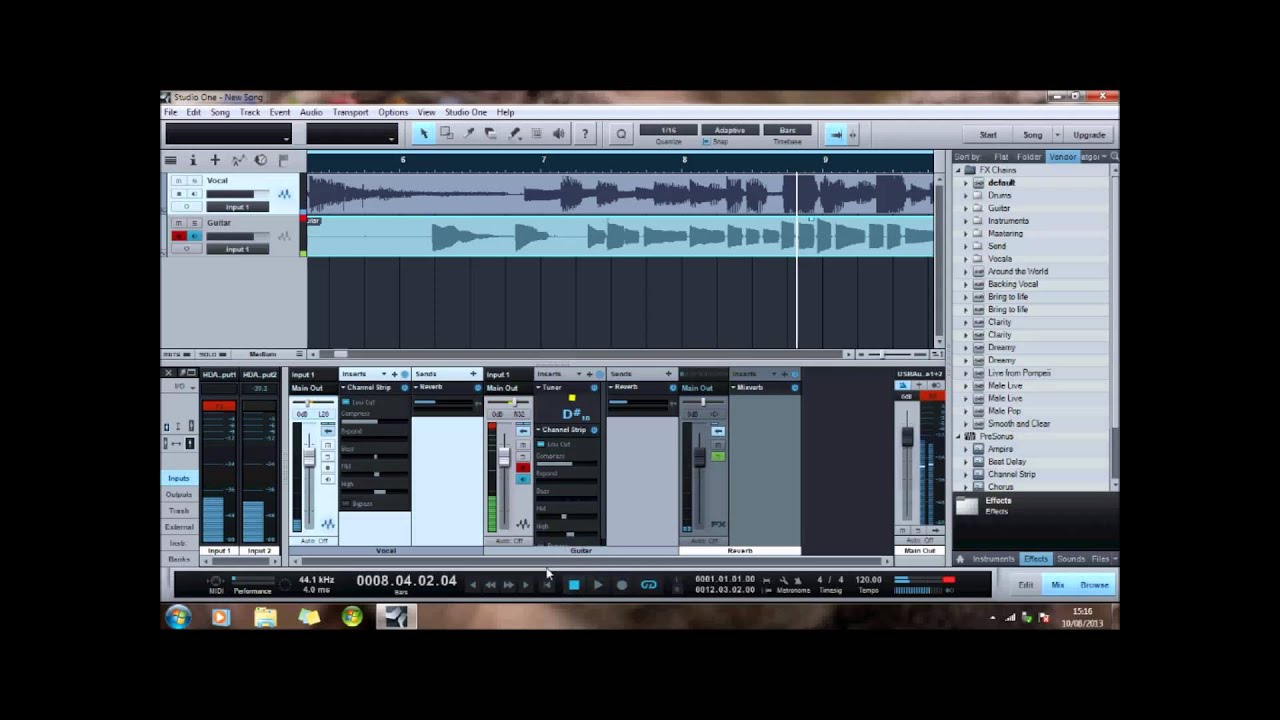Solo the Guitar track
The width and height of the screenshot is (1280, 720).
click(x=194, y=223)
